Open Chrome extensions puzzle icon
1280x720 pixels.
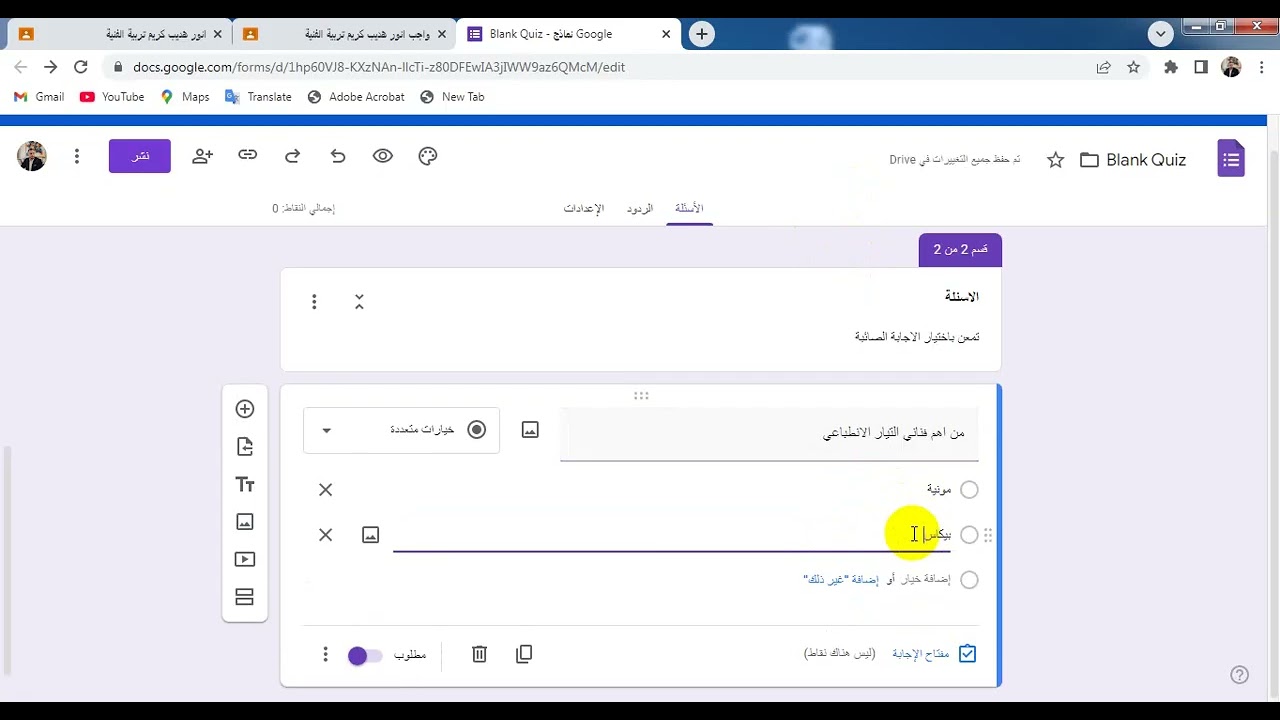point(1171,67)
